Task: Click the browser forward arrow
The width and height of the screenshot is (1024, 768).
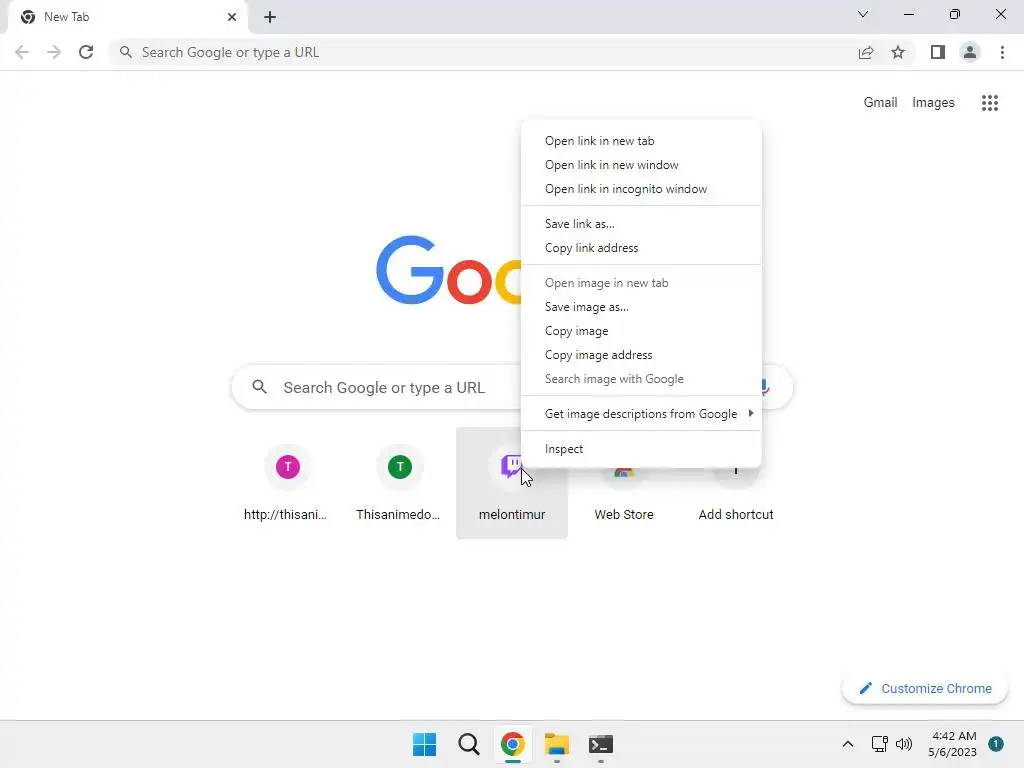Action: pos(54,52)
